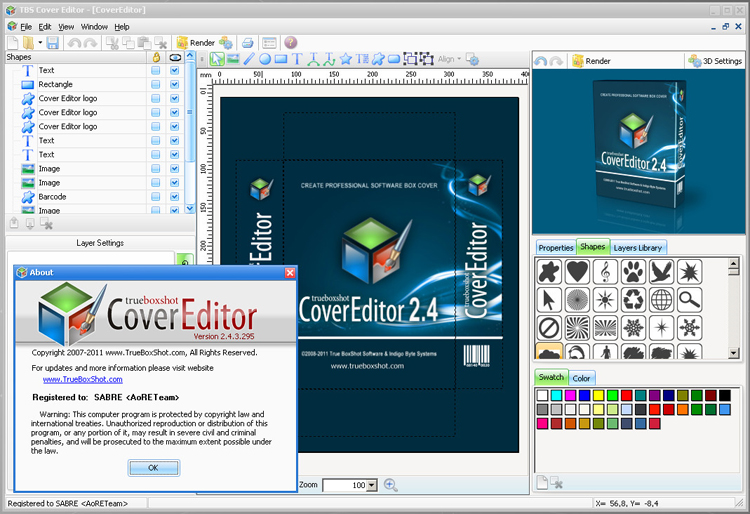Image resolution: width=750 pixels, height=514 pixels.
Task: Select the recycle symbol shape
Action: 632,299
